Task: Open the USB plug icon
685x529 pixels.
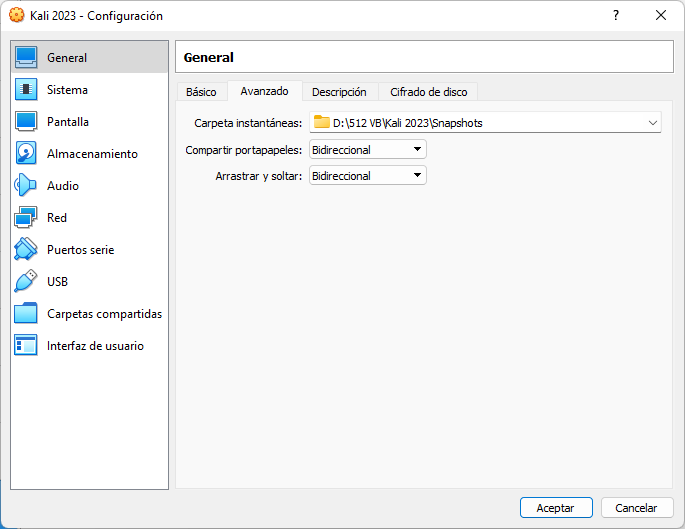Action: point(26,281)
